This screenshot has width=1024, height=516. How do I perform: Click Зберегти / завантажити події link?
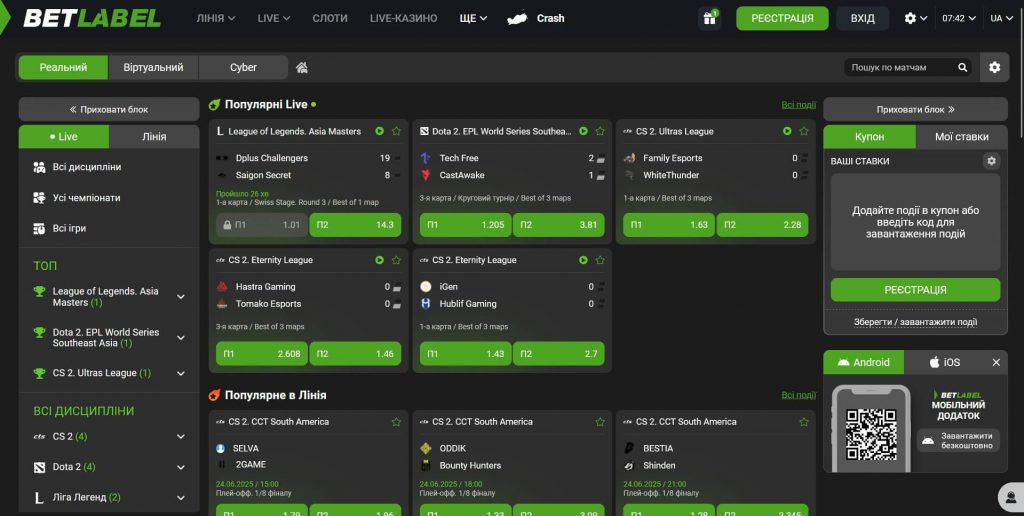tap(916, 322)
